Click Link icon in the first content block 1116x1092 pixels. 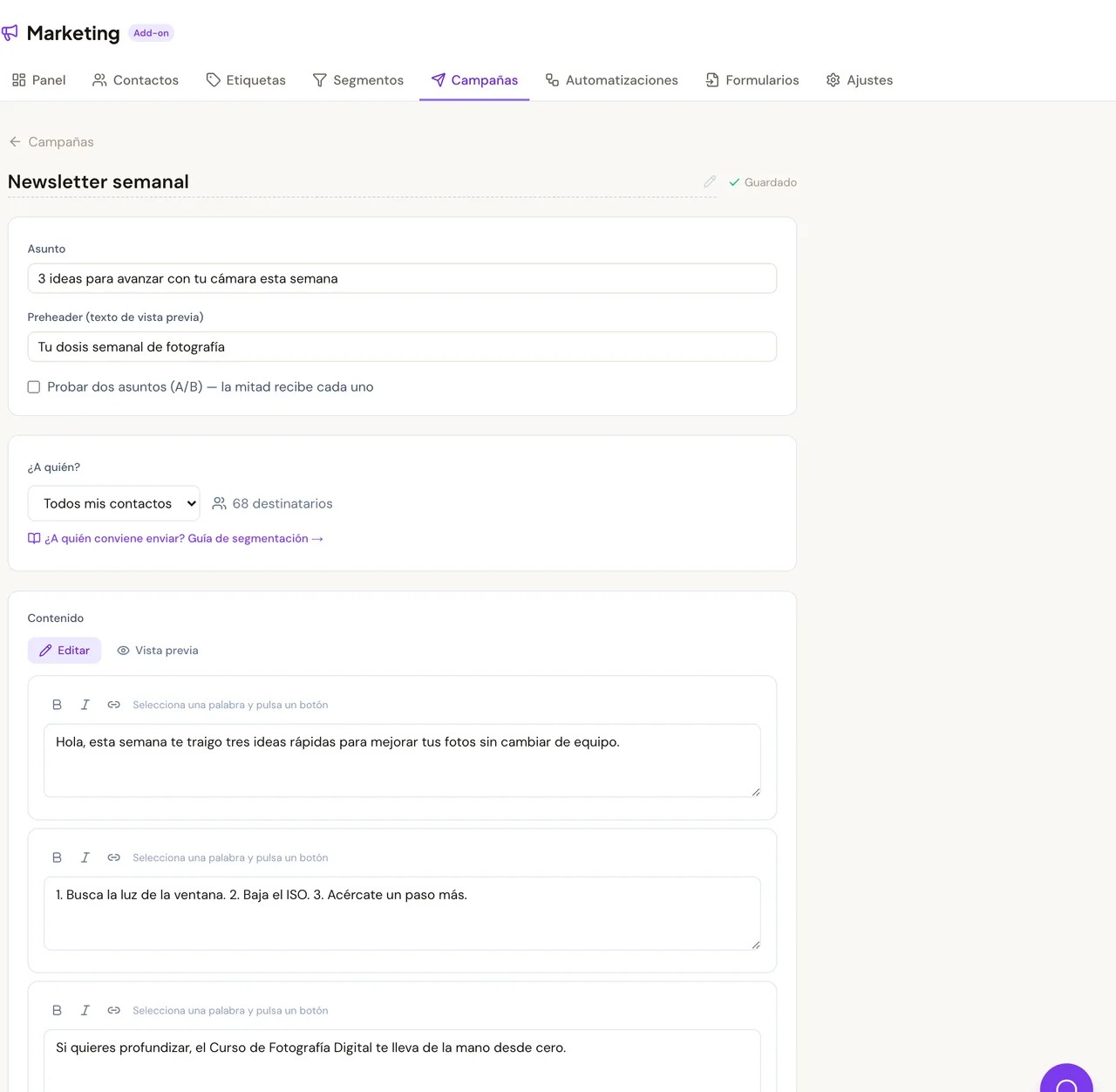point(113,705)
